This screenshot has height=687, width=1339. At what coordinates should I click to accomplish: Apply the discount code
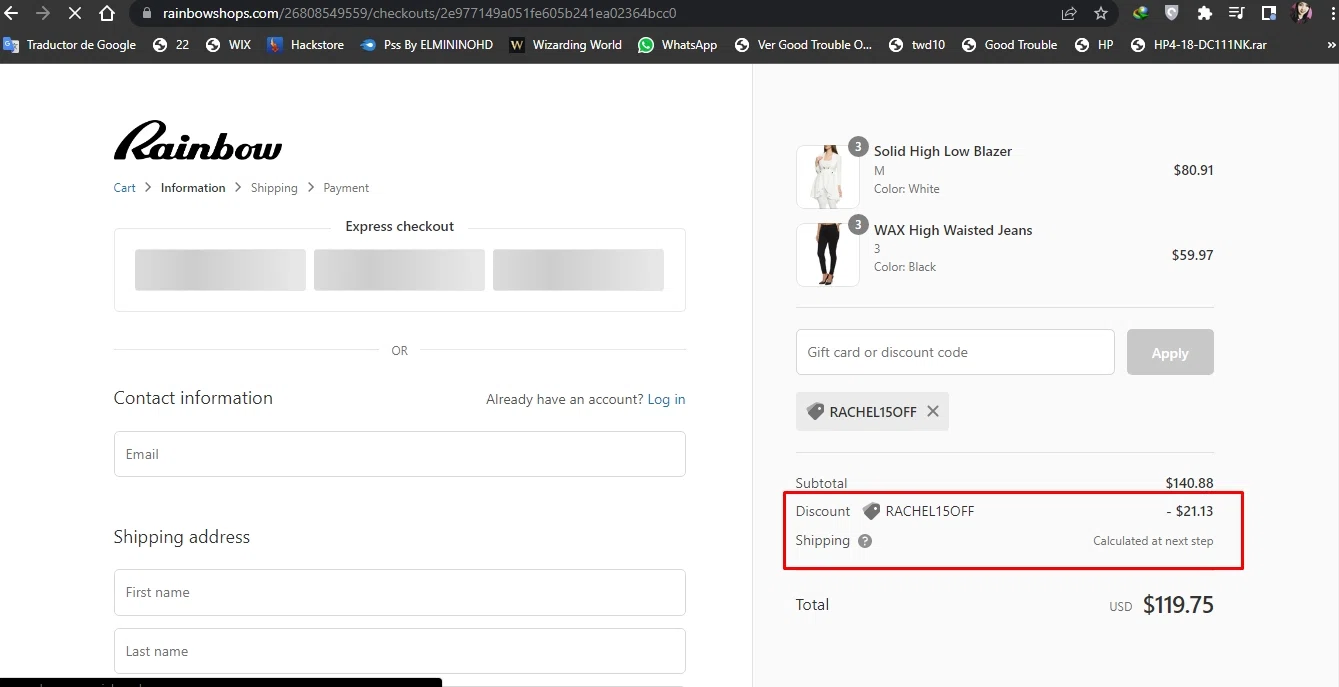tap(1170, 352)
